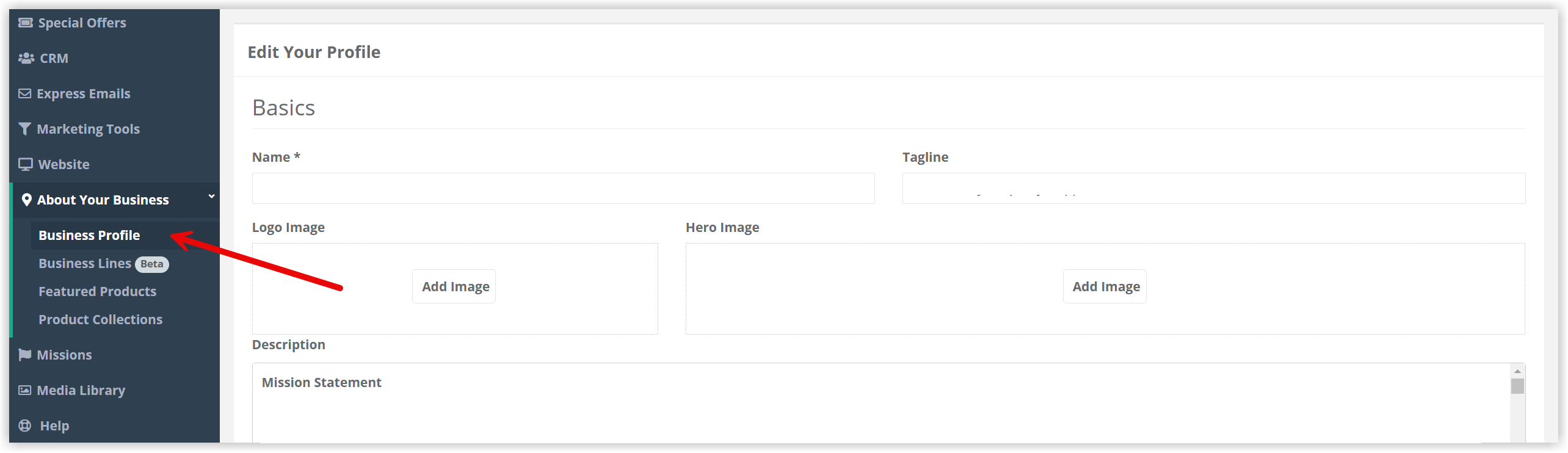The width and height of the screenshot is (1568, 453).
Task: Click the About Your Business pin icon
Action: pyautogui.click(x=26, y=200)
